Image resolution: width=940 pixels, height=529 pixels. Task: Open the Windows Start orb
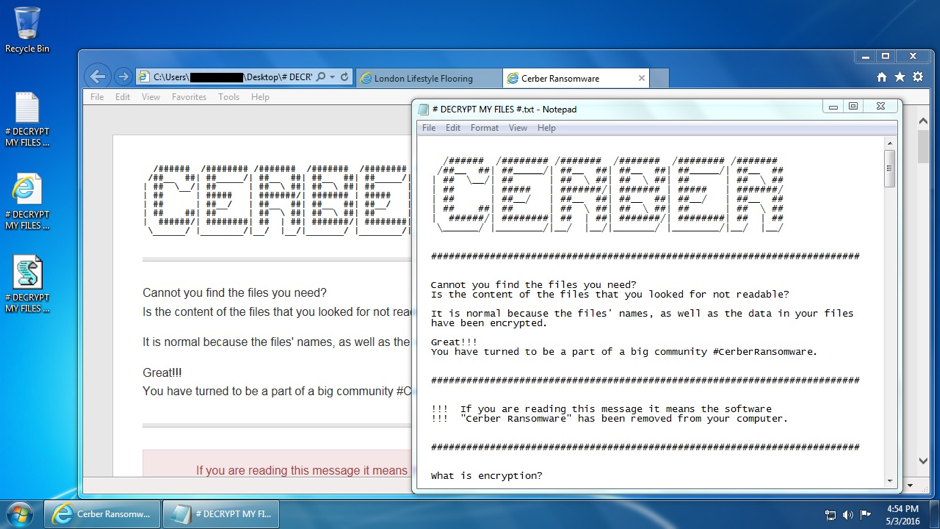[x=19, y=515]
